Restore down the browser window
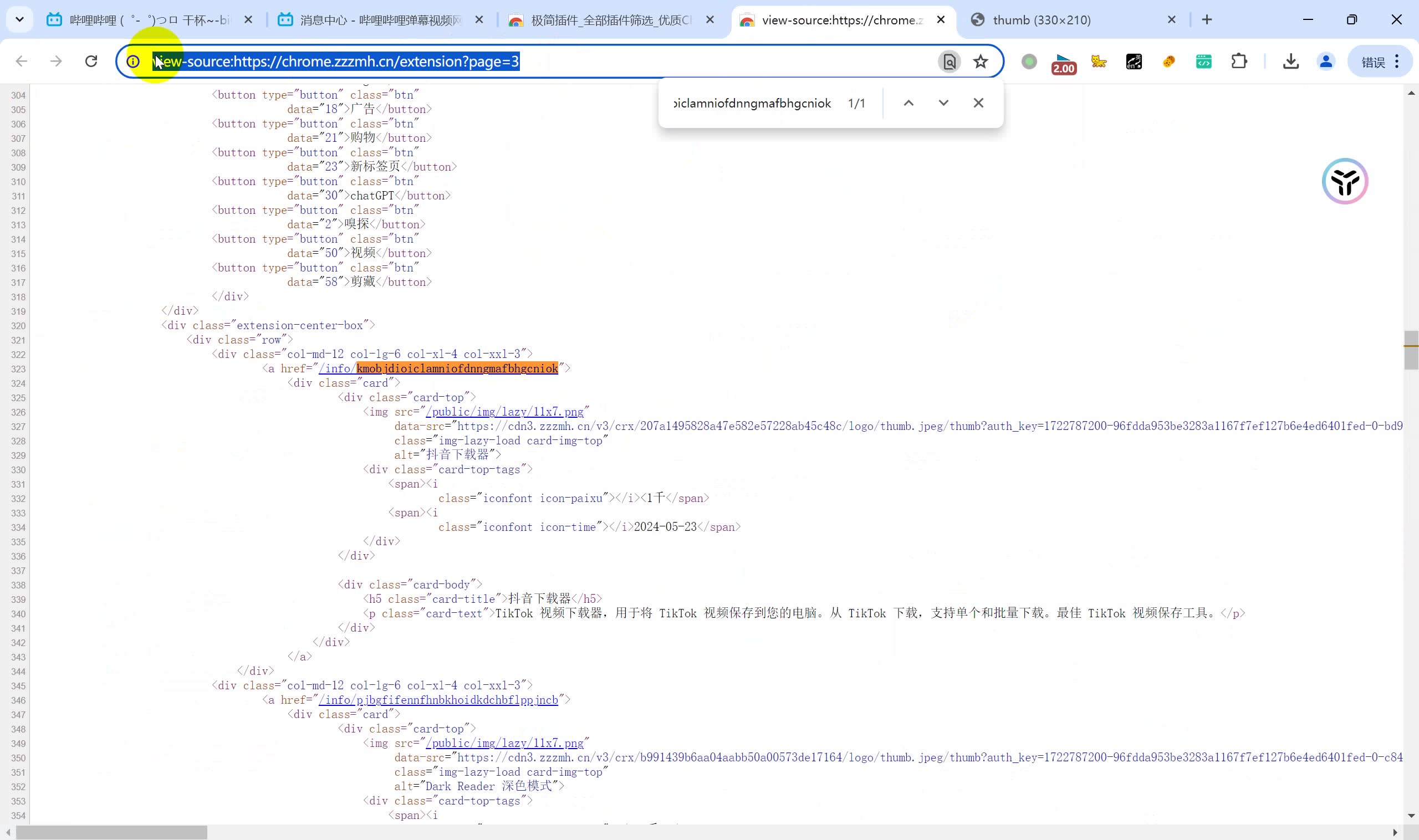This screenshot has width=1419, height=840. [1352, 20]
